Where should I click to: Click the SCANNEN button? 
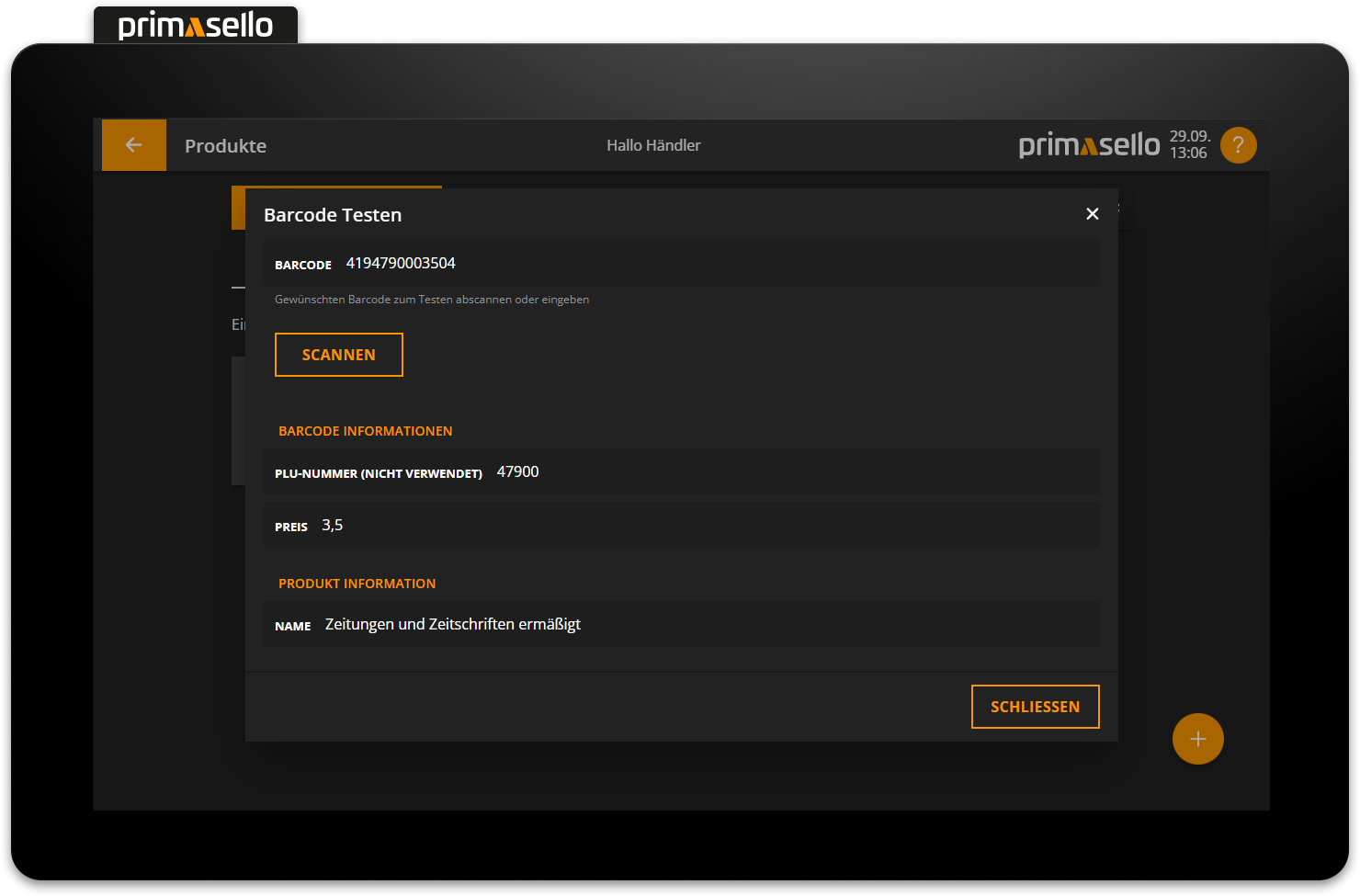click(x=338, y=354)
